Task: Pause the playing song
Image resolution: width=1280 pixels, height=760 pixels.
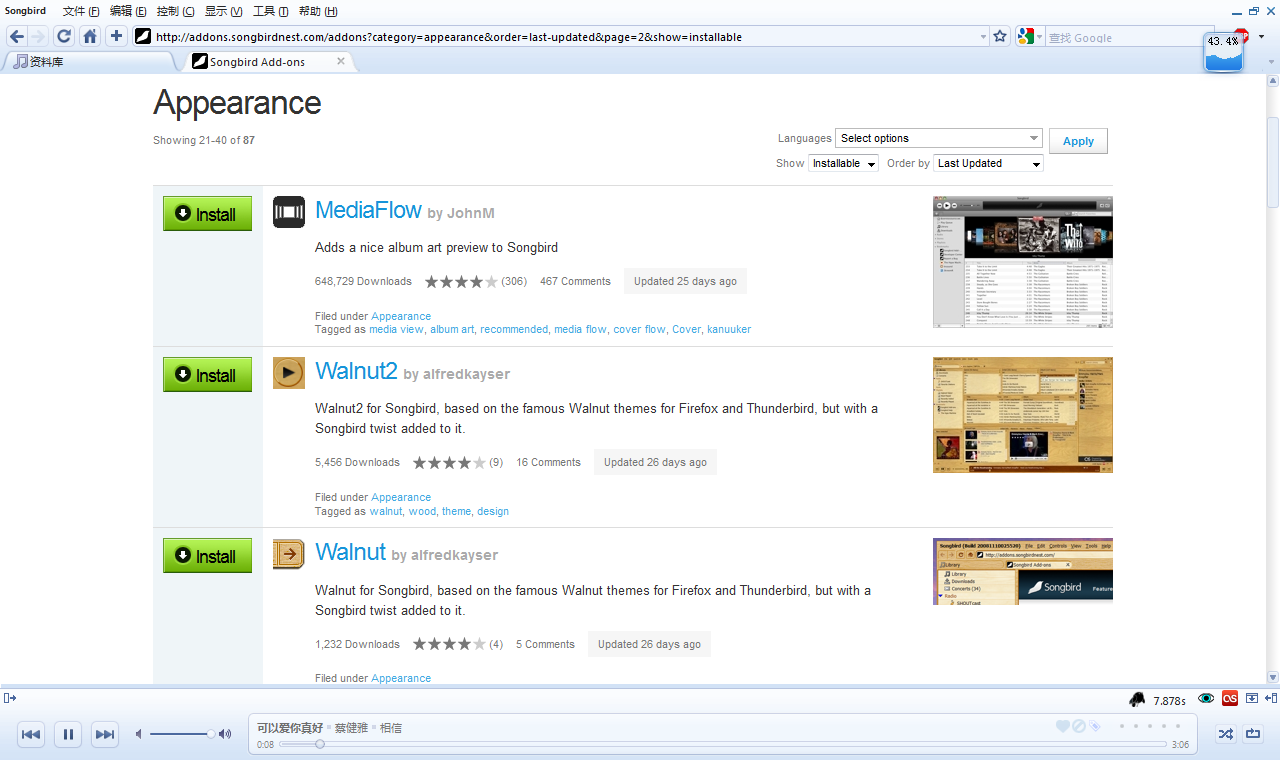Action: click(68, 734)
